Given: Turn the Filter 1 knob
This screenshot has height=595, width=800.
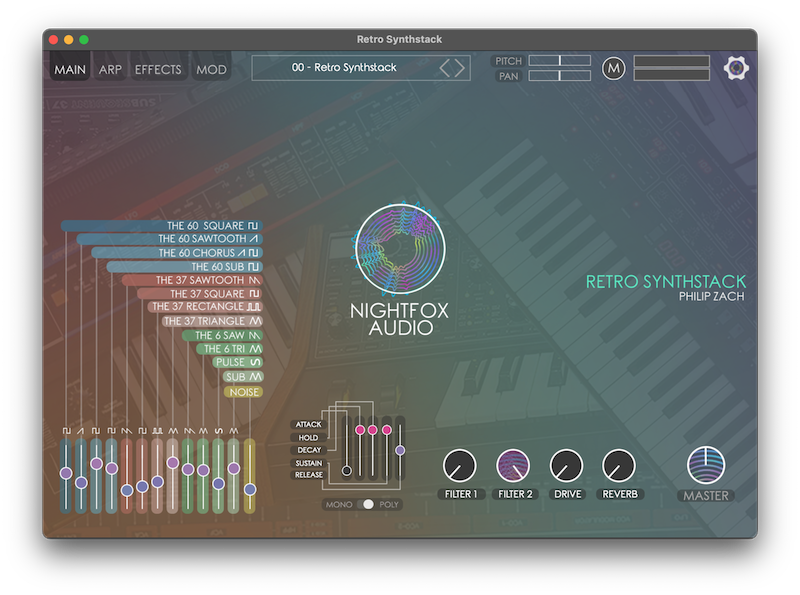Looking at the screenshot, I should pyautogui.click(x=459, y=465).
